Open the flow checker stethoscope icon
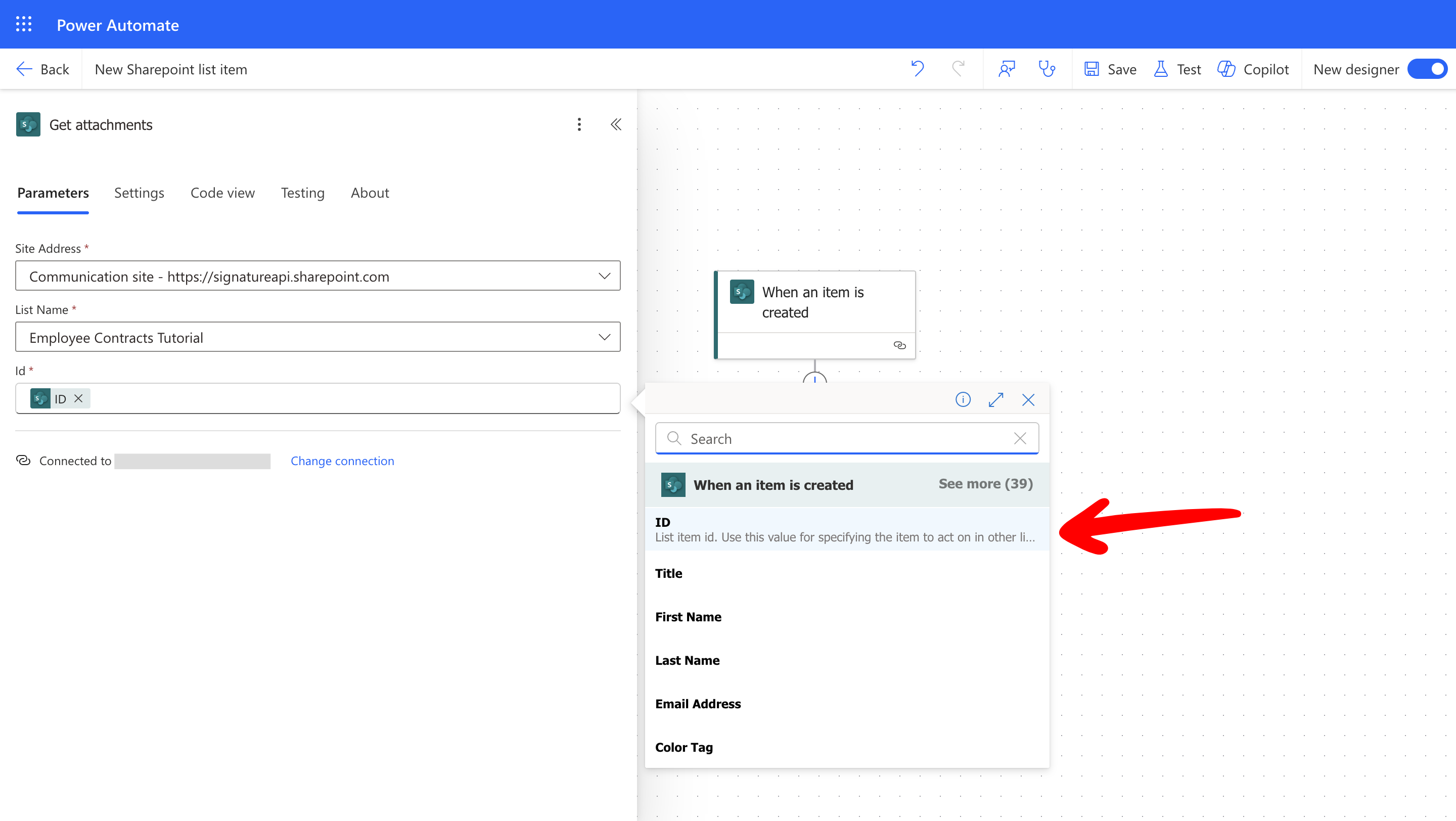 (x=1046, y=69)
